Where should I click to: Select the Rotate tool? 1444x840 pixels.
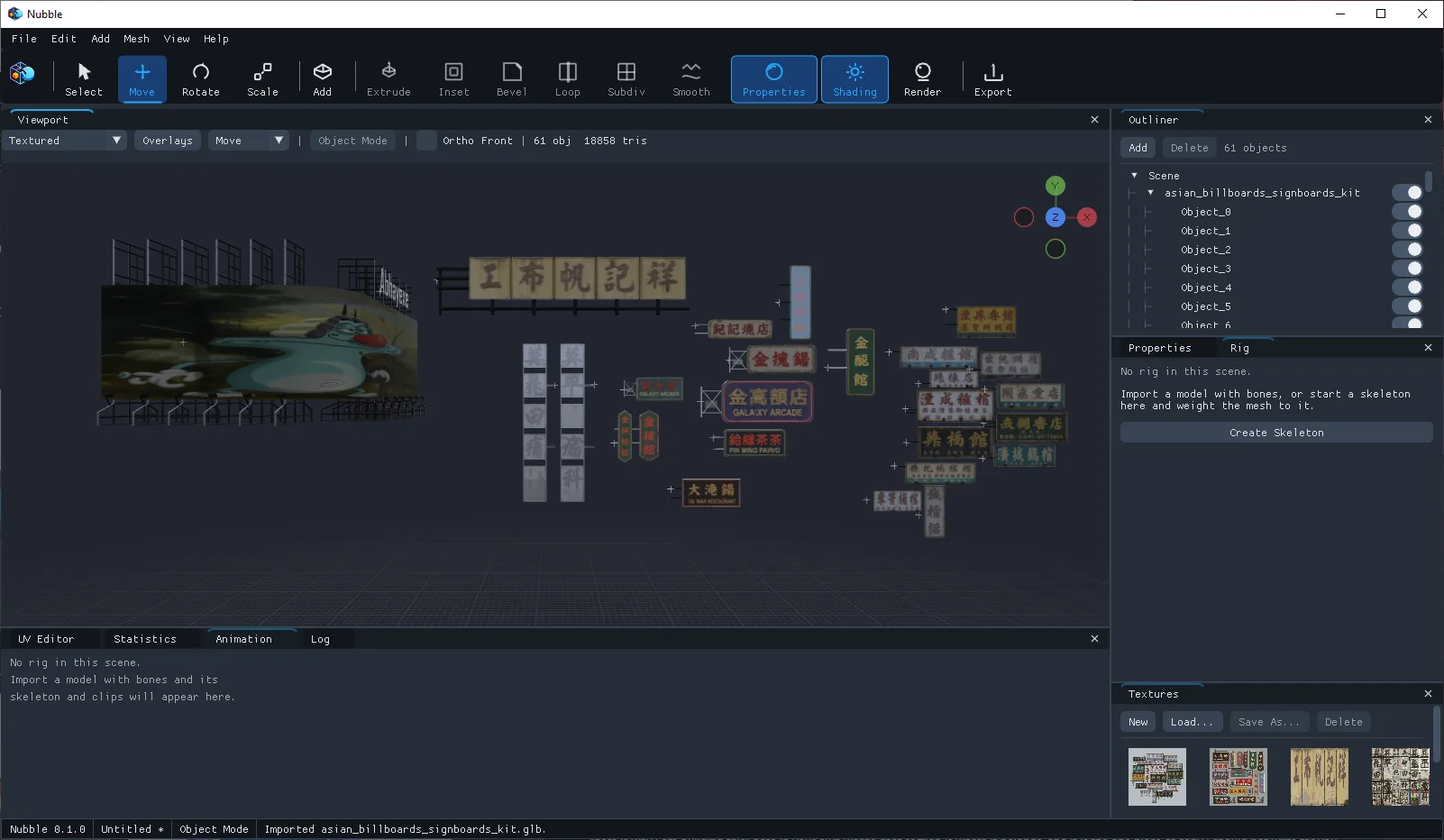pyautogui.click(x=200, y=79)
